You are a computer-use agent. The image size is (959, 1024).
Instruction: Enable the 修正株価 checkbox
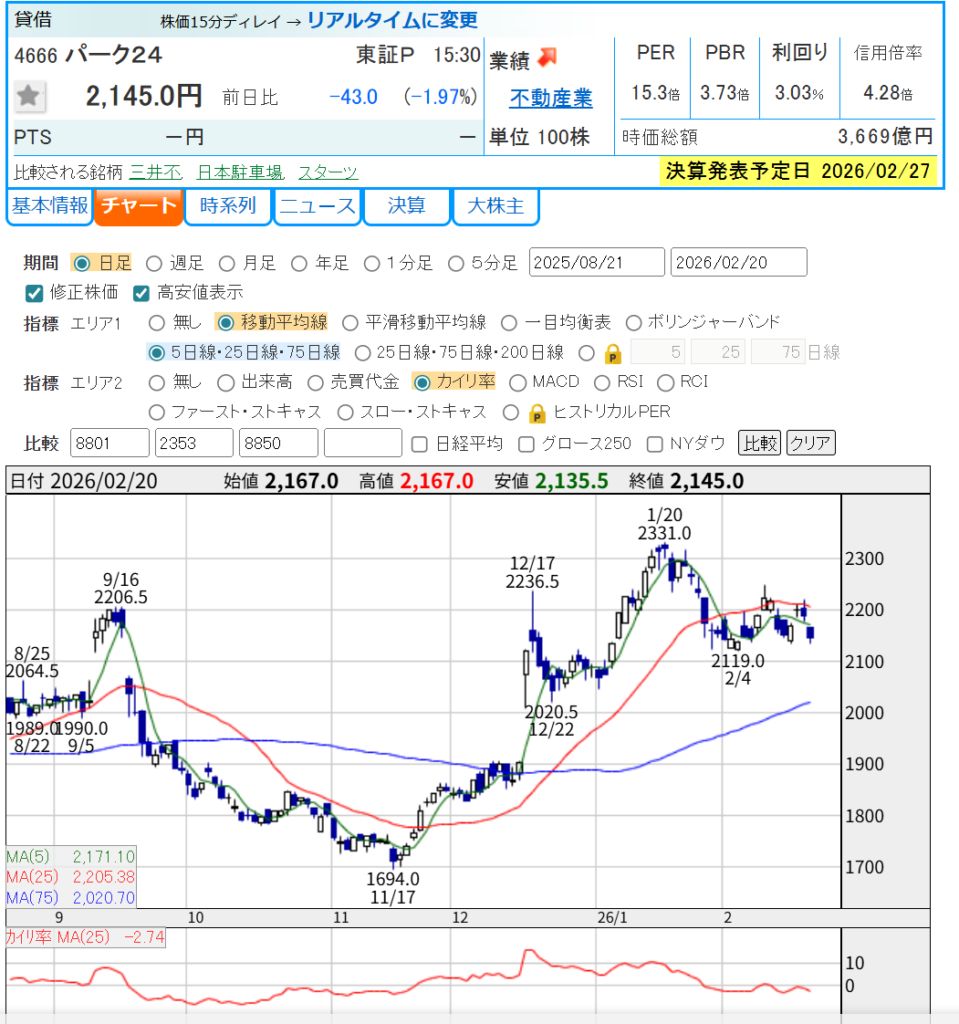coord(33,293)
